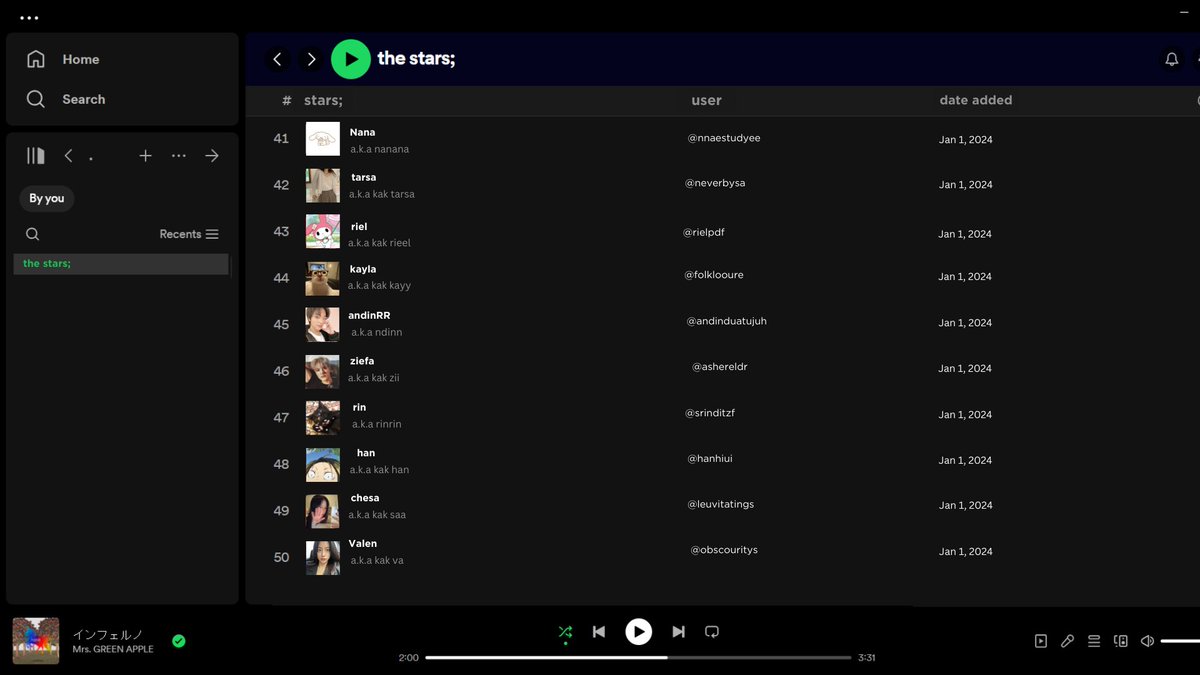
Task: Go forward with header right arrow
Action: point(311,59)
